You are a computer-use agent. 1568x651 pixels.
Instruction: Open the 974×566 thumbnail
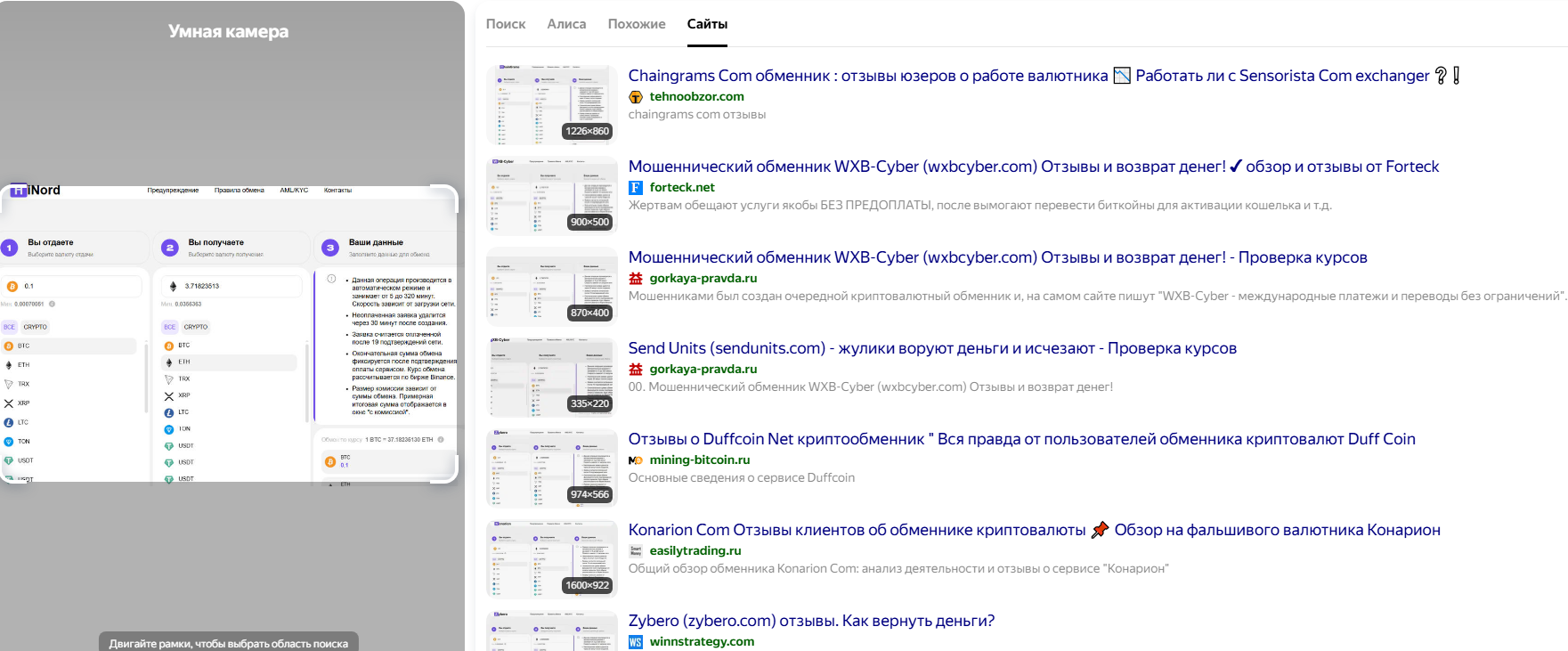(x=552, y=468)
